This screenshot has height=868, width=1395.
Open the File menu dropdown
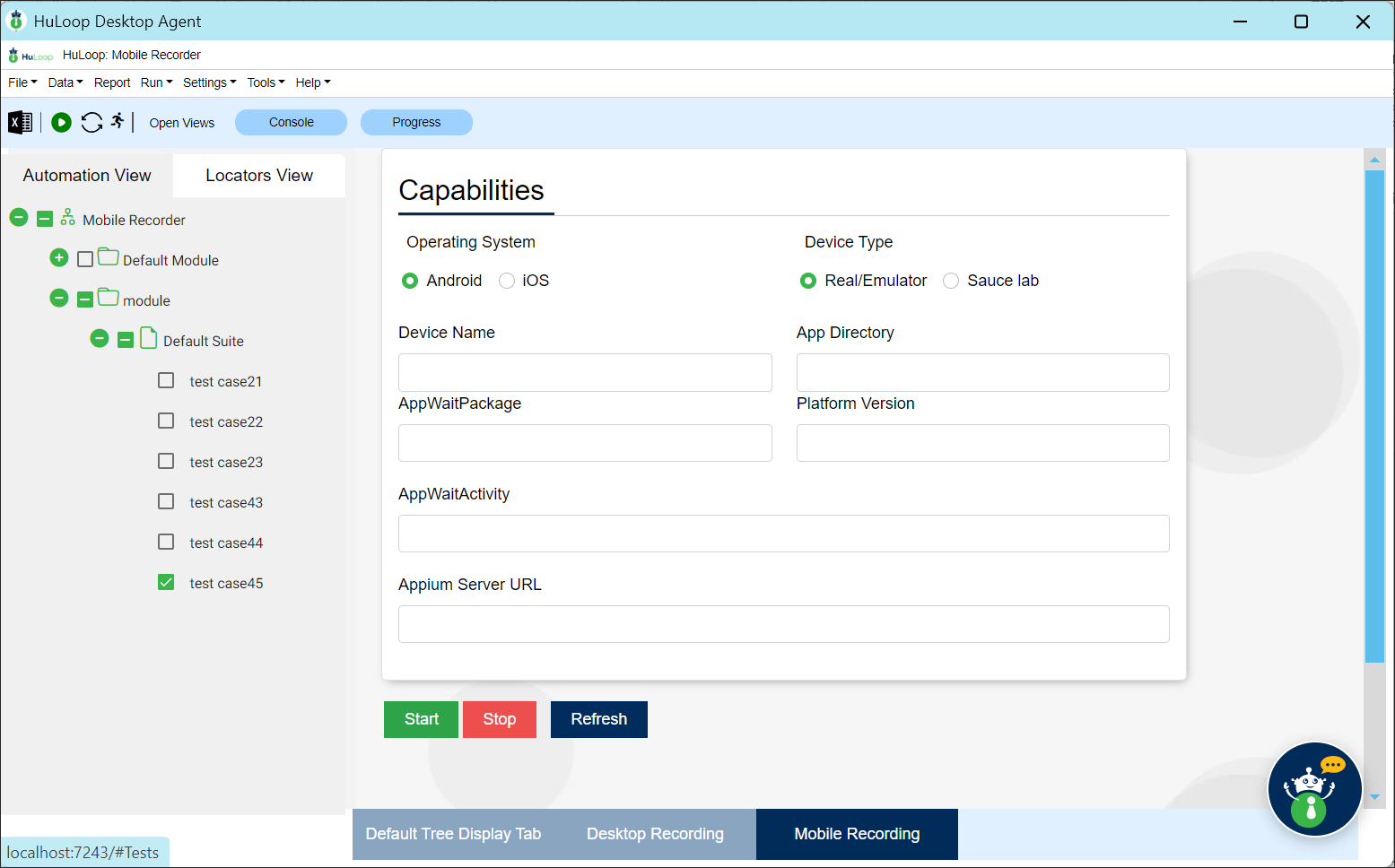22,82
